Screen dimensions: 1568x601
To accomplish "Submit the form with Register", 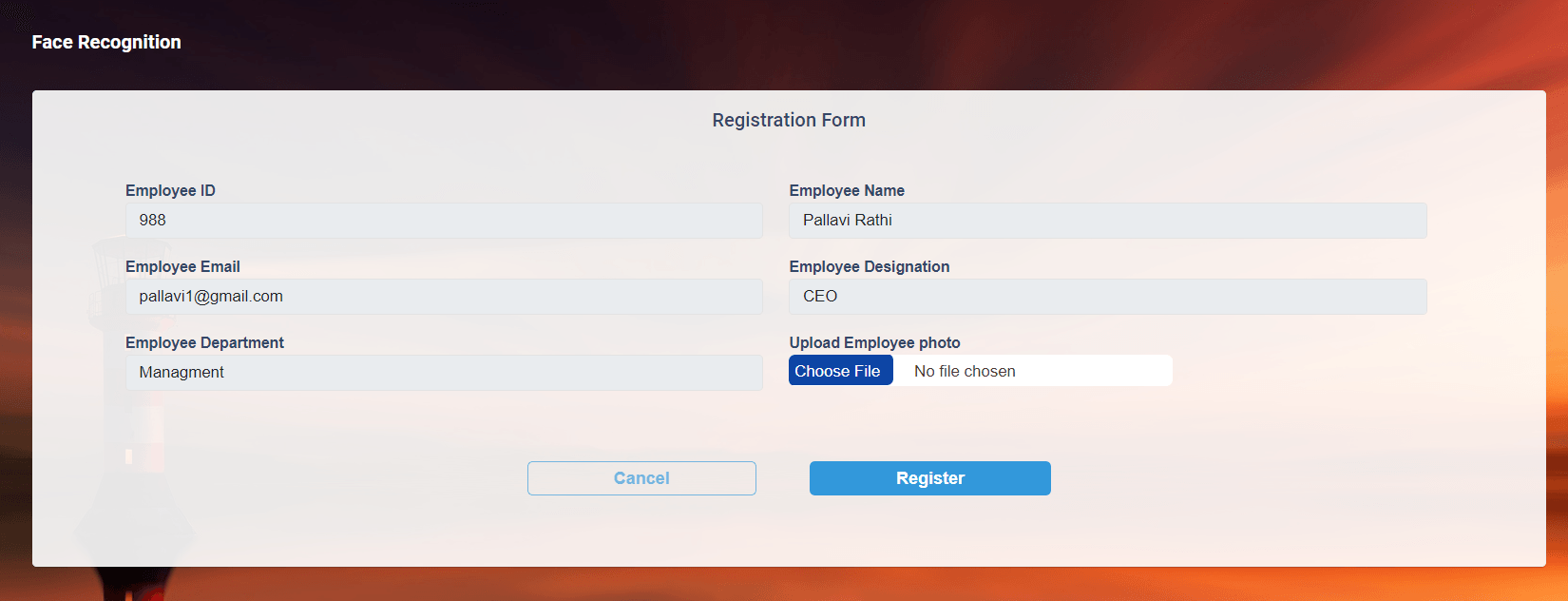I will [929, 478].
